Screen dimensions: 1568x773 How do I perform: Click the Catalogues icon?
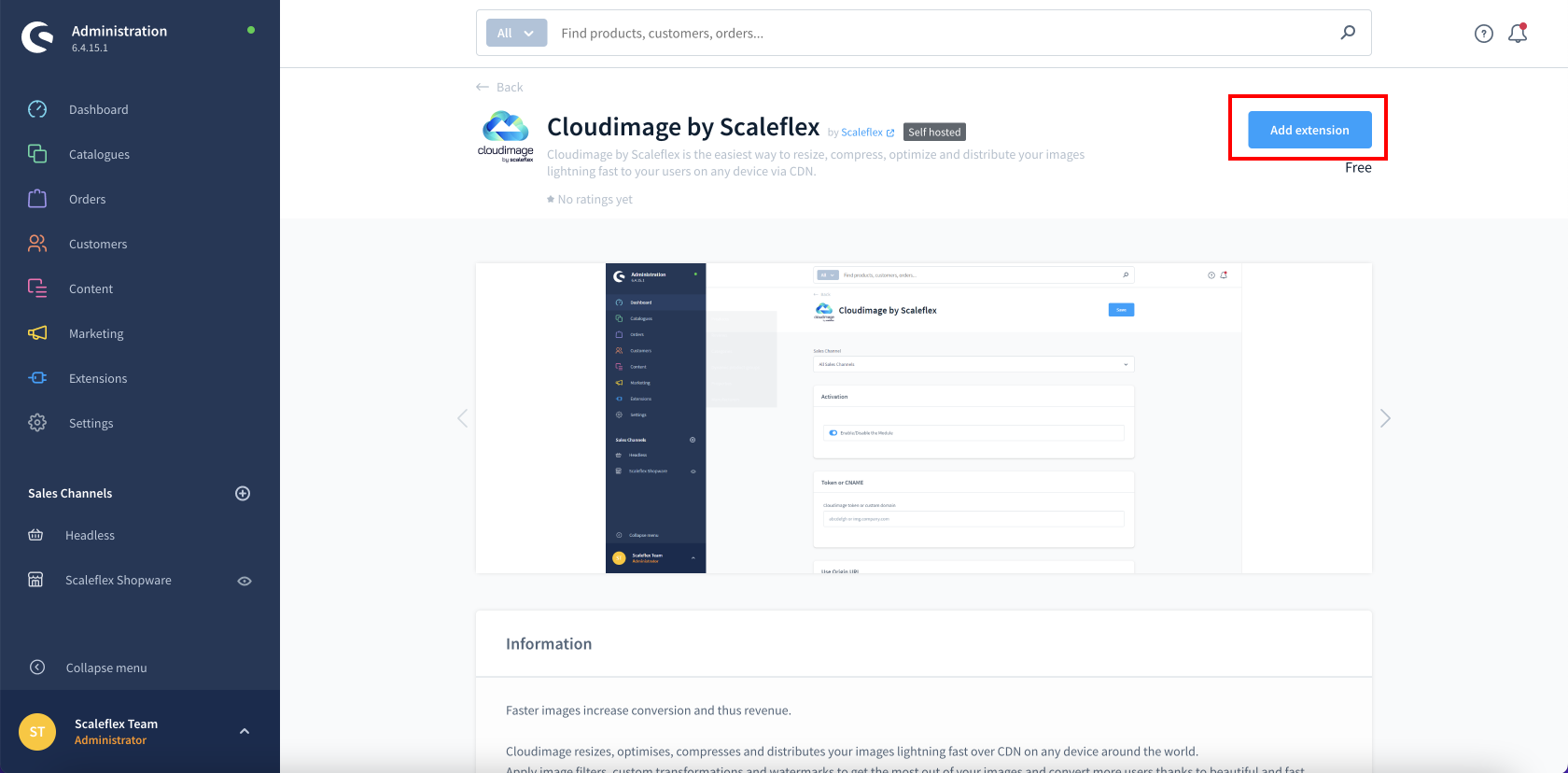[37, 154]
